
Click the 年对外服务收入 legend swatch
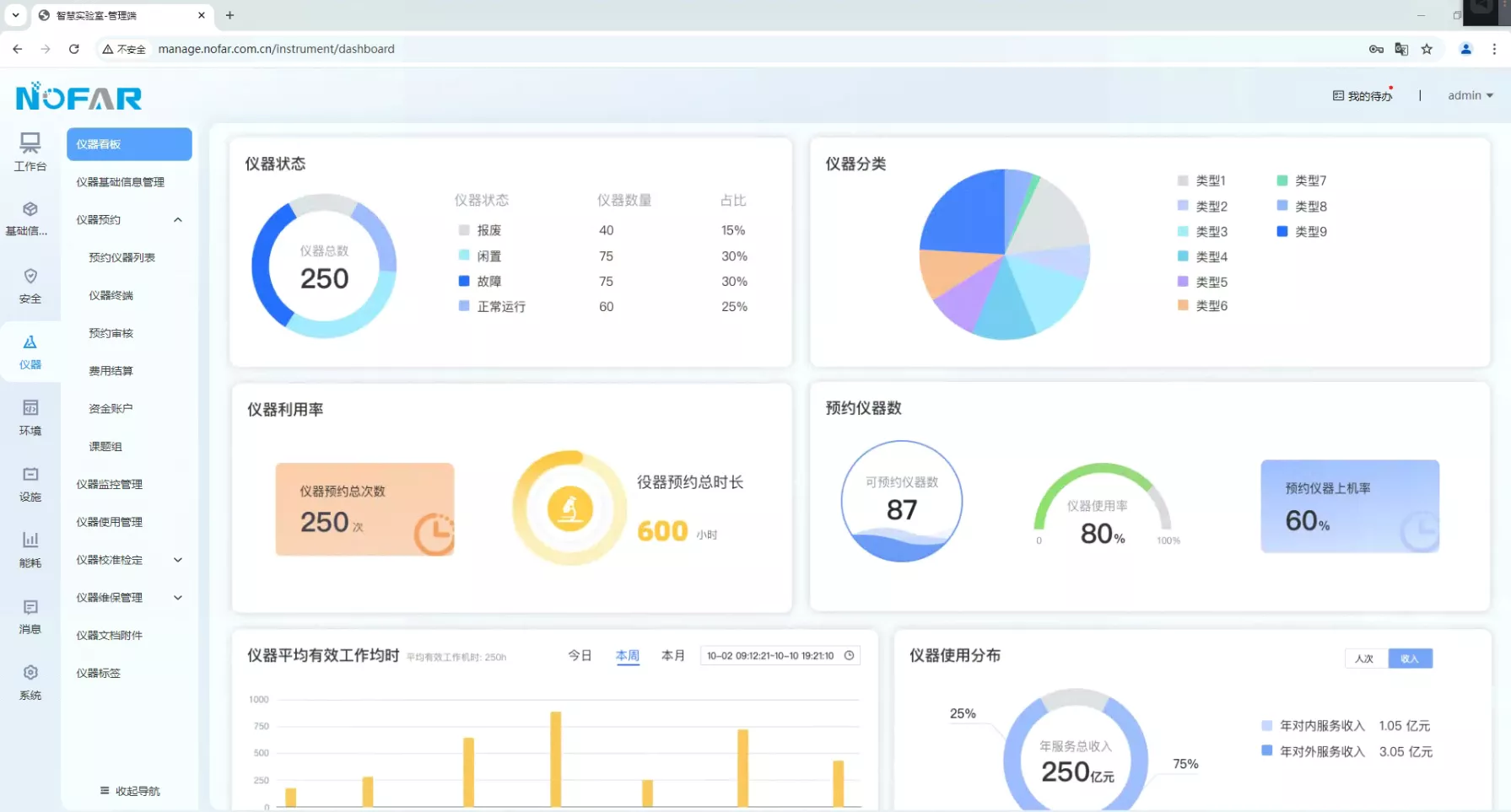[1266, 750]
